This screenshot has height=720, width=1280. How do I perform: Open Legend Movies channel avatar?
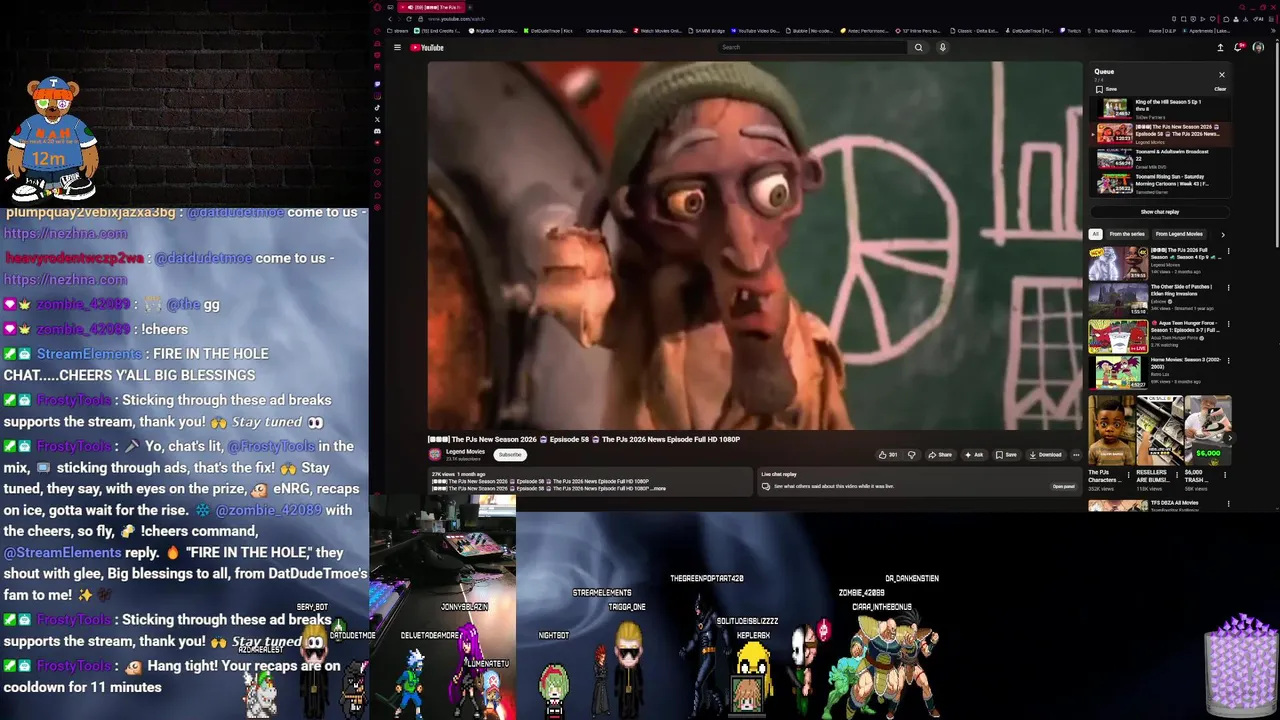pos(435,454)
